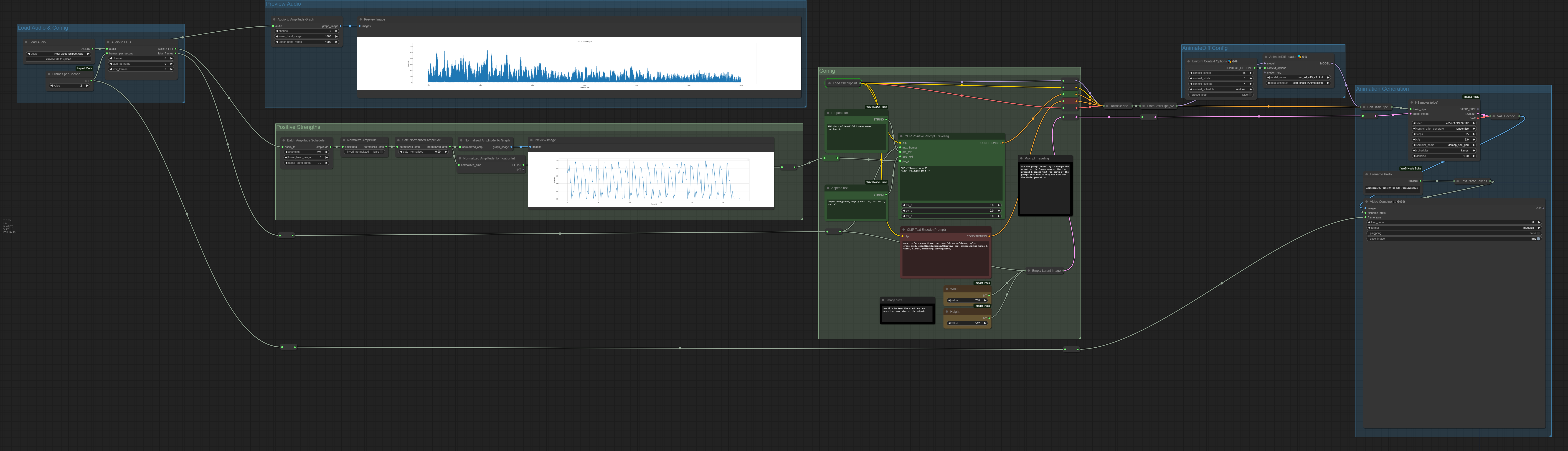Collapse the Gate Normalized Amplitude node dot
The height and width of the screenshot is (451, 1568).
tap(399, 140)
